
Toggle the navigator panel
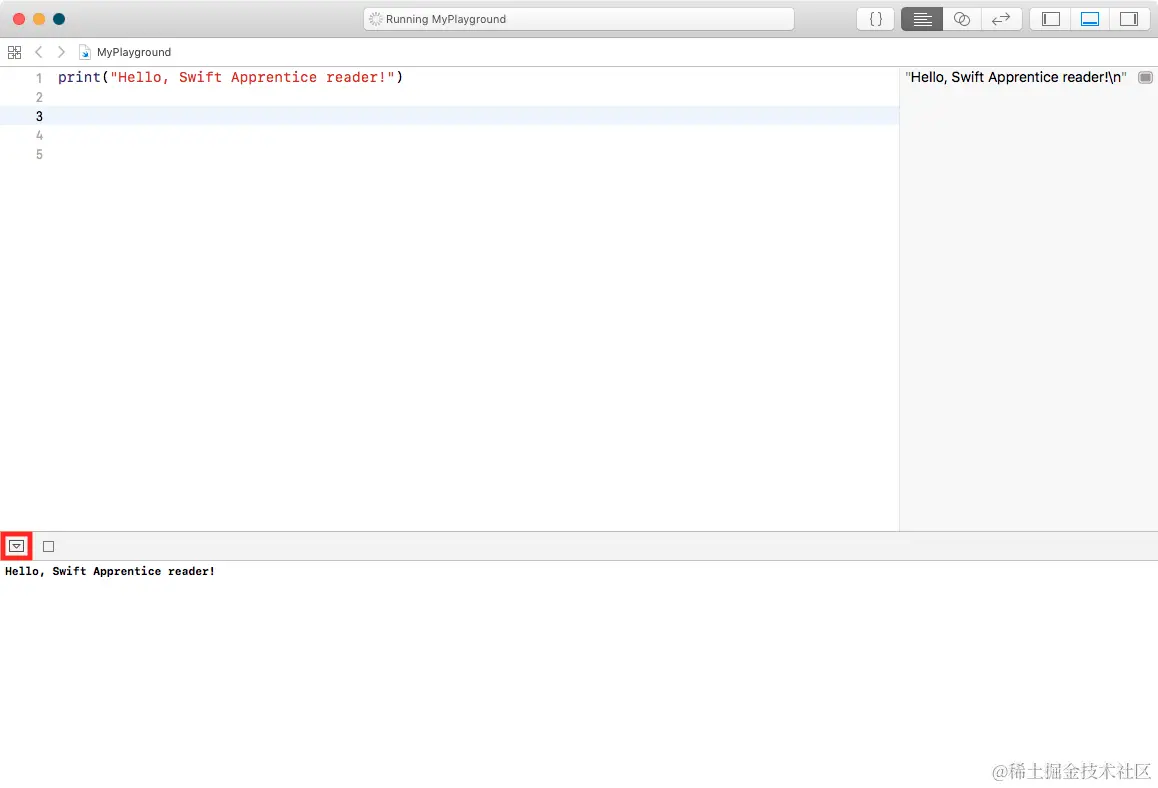click(x=1050, y=19)
